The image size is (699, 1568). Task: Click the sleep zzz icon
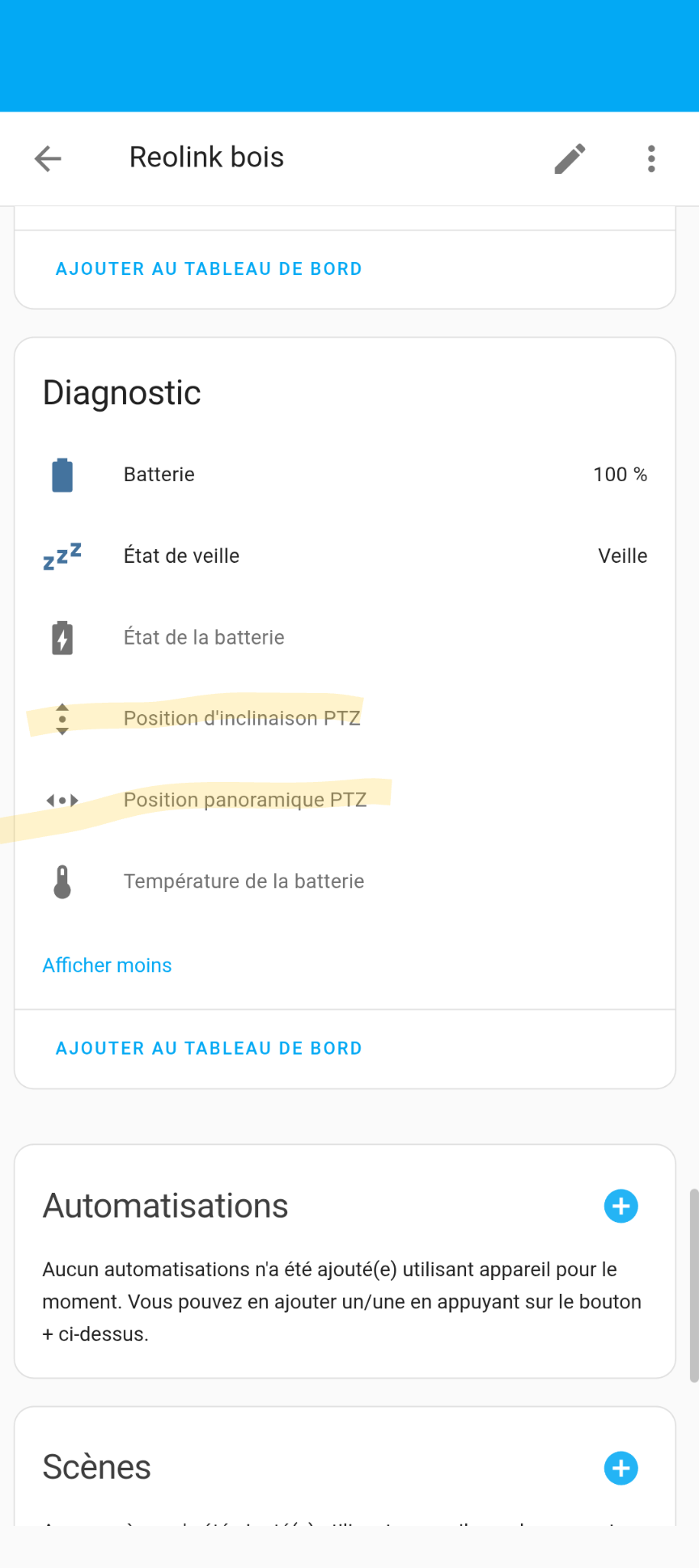click(62, 556)
